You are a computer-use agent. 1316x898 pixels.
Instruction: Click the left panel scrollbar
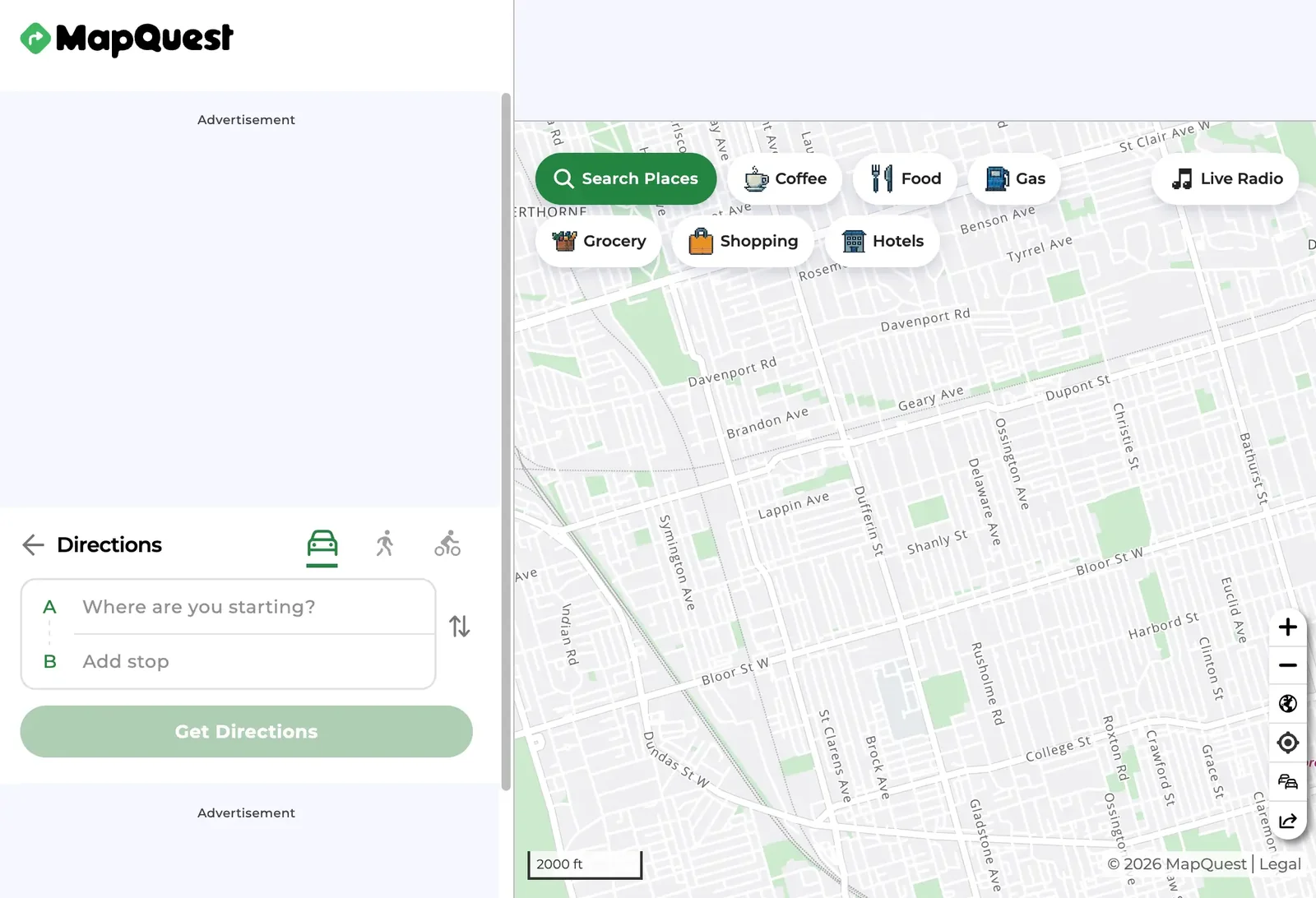tap(506, 441)
